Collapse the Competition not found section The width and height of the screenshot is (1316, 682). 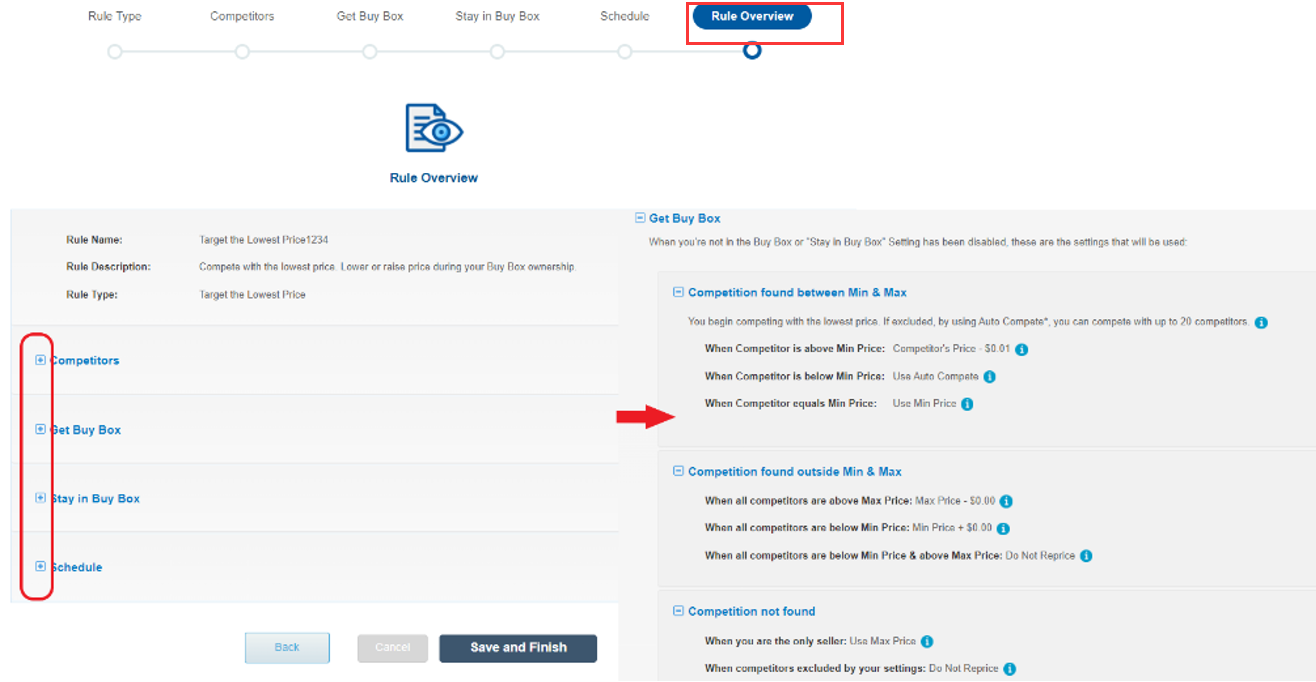click(679, 611)
